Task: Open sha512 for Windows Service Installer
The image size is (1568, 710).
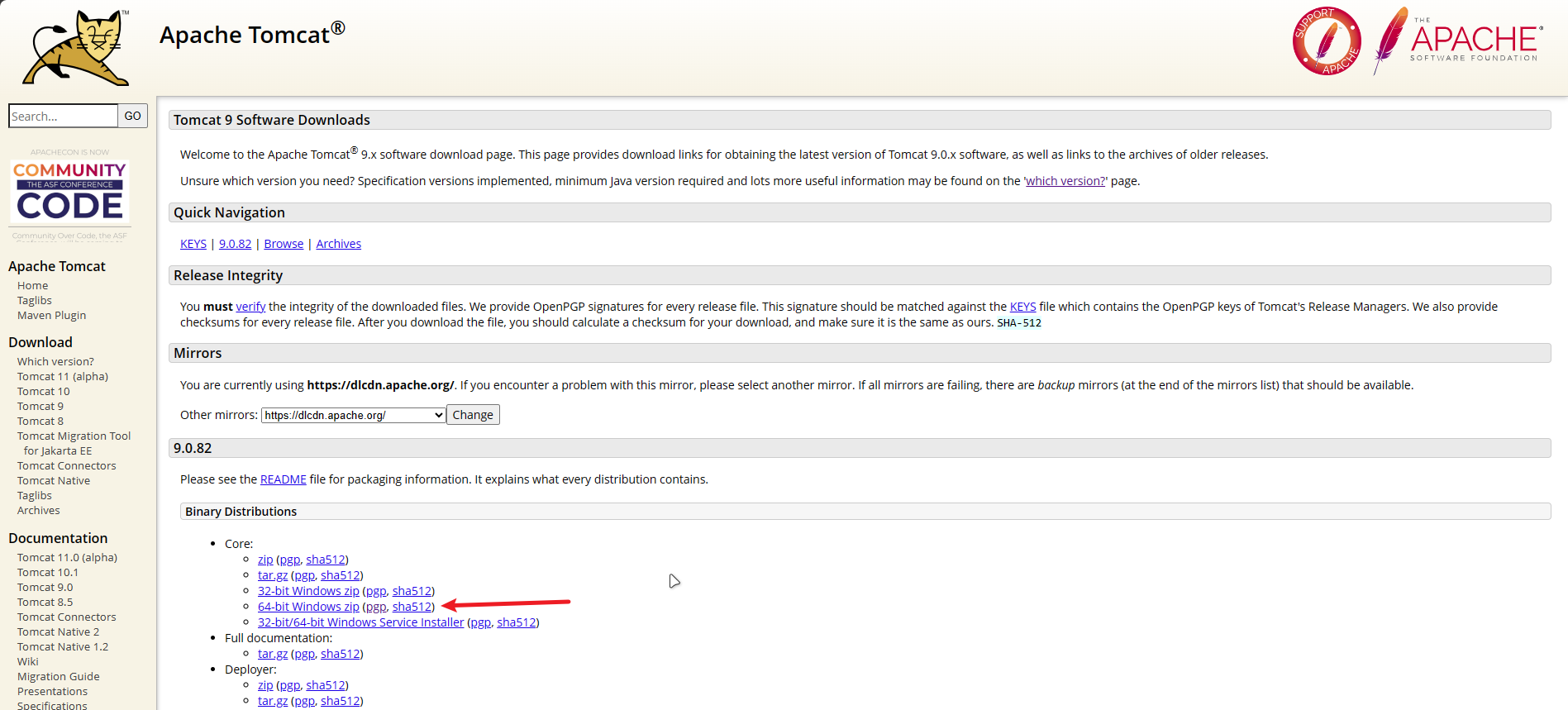Action: pyautogui.click(x=517, y=622)
